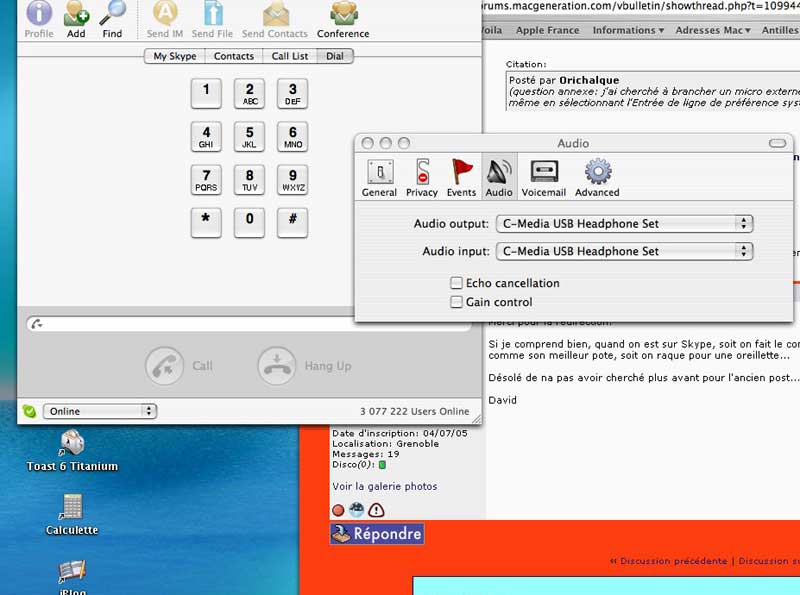
Task: Click the green Call phone icon
Action: (x=164, y=366)
